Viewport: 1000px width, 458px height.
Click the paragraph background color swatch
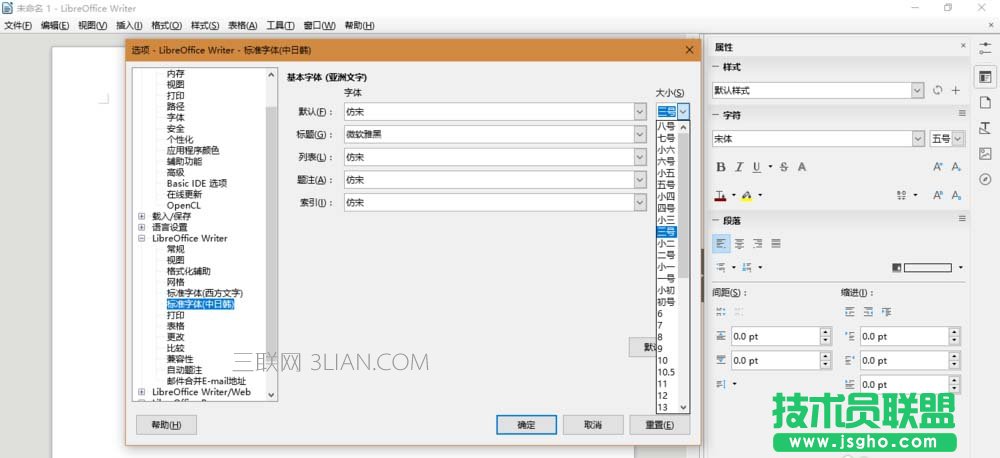[927, 268]
